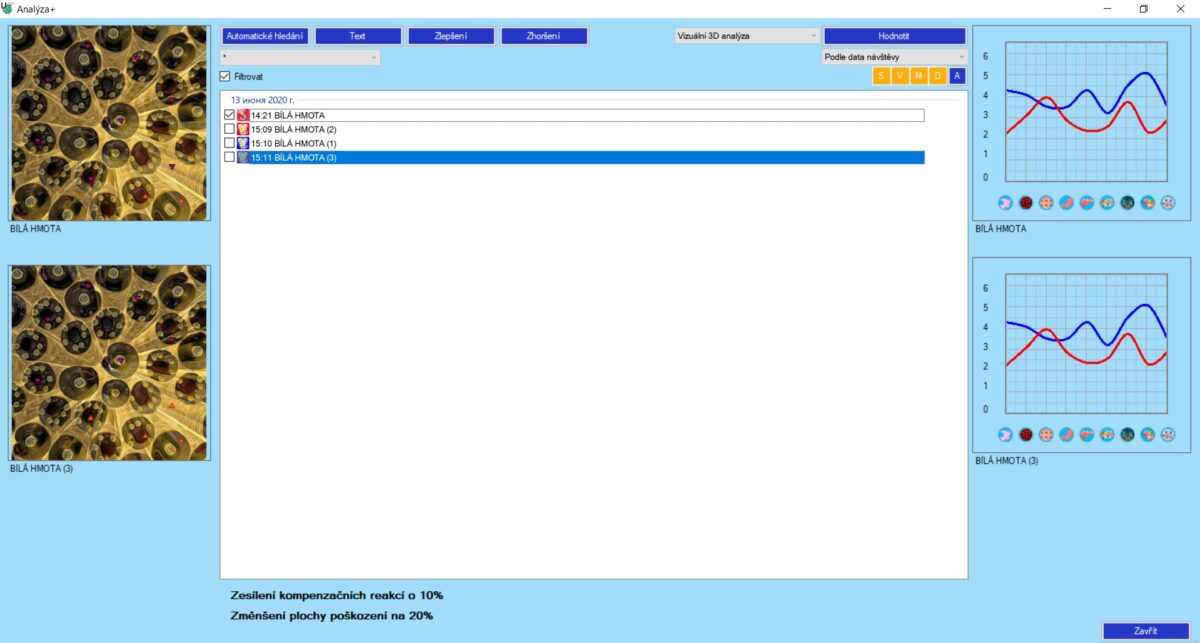Click the last icon under bottom graph
This screenshot has width=1200, height=643.
1168,435
